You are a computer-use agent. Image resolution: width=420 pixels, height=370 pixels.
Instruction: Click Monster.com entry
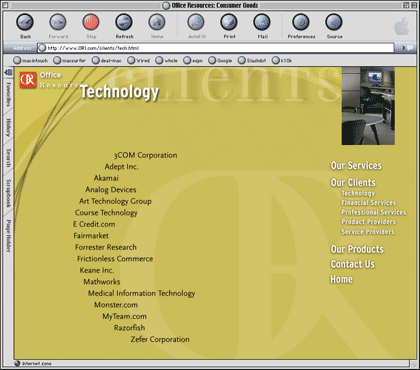(x=116, y=305)
